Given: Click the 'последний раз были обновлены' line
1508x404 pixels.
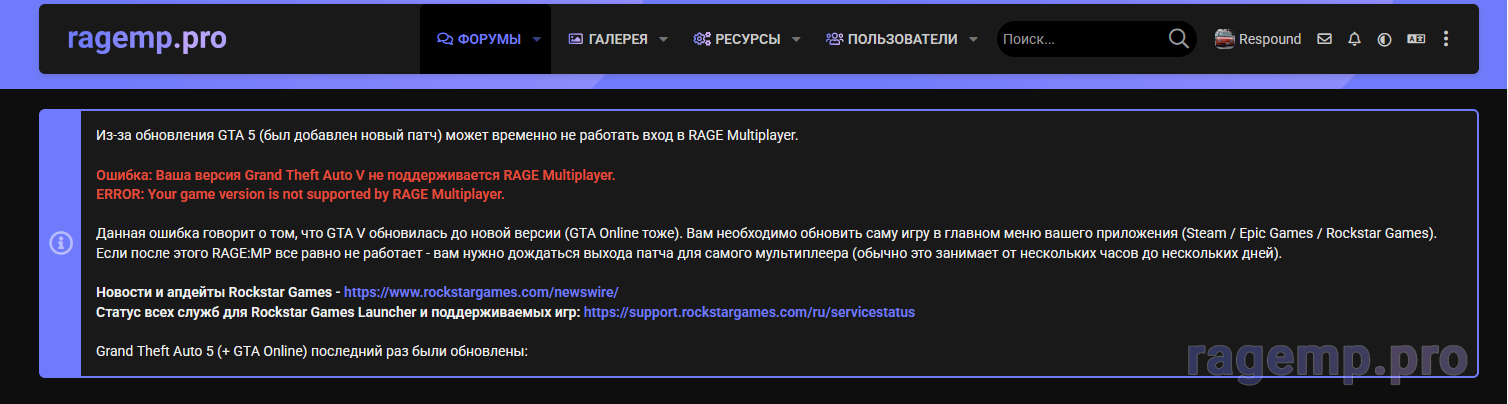Looking at the screenshot, I should 311,352.
